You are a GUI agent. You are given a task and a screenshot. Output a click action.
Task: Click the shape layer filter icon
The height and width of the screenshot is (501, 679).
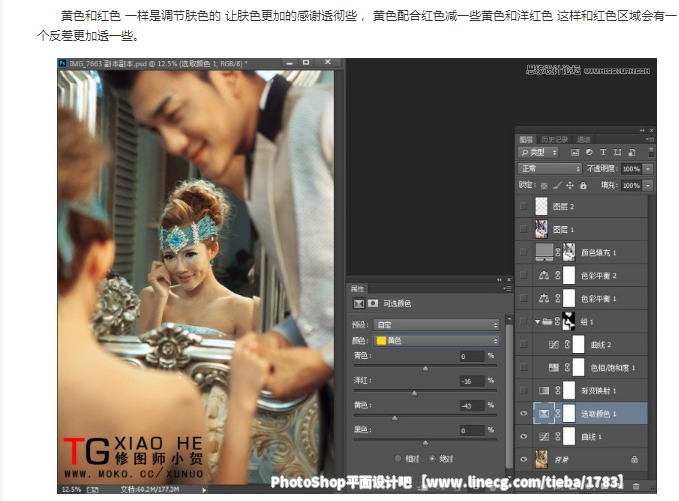[x=617, y=152]
